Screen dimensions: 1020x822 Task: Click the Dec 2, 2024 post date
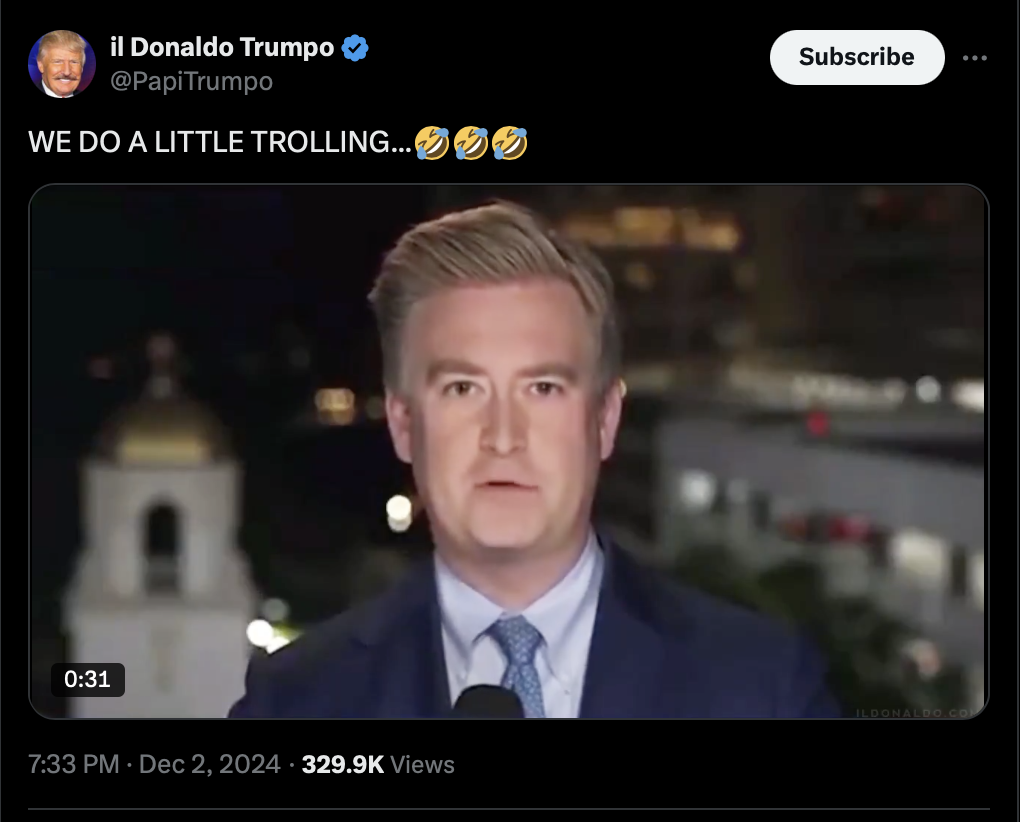coord(209,764)
